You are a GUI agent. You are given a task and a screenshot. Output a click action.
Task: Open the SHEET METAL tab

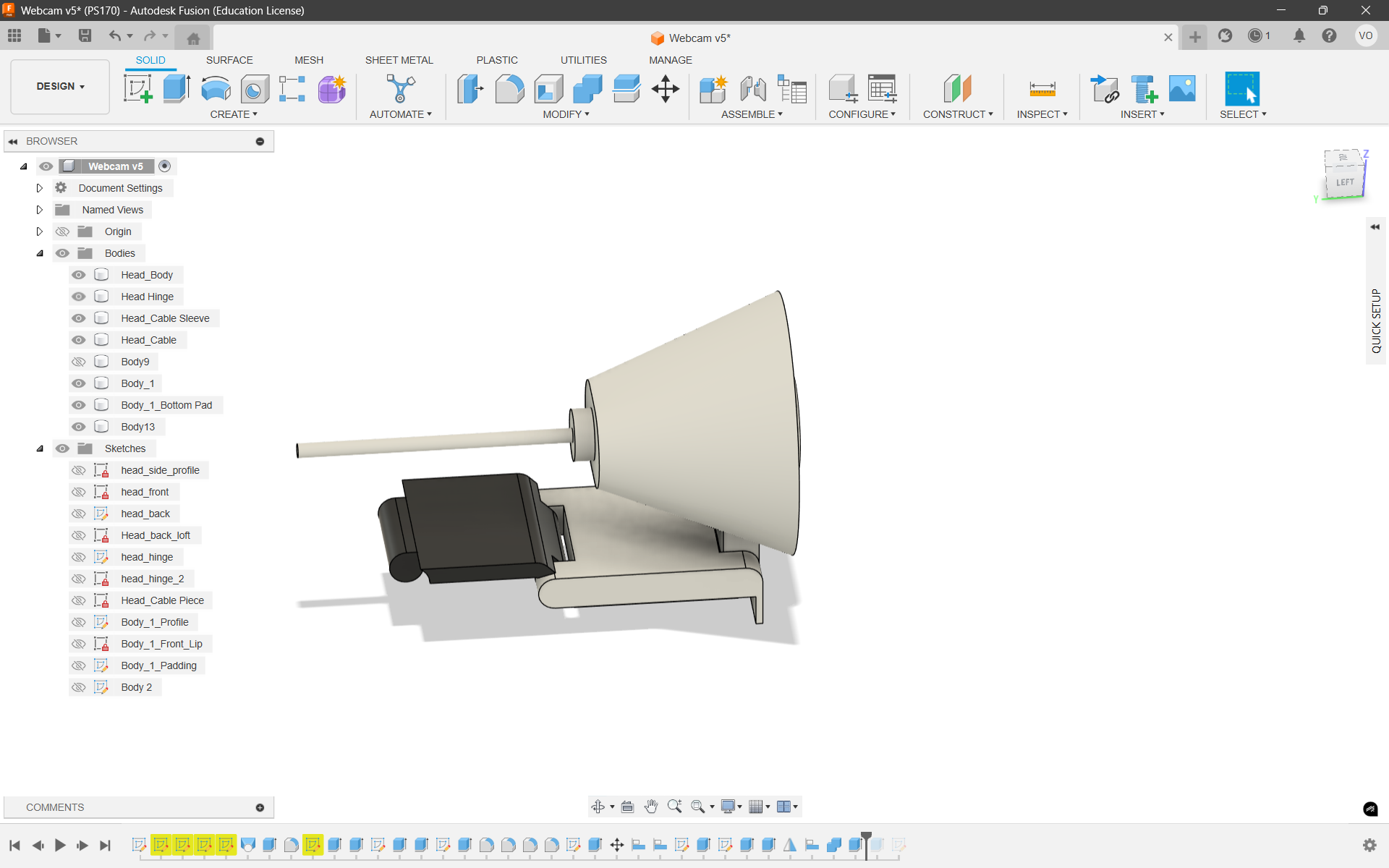[x=399, y=60]
